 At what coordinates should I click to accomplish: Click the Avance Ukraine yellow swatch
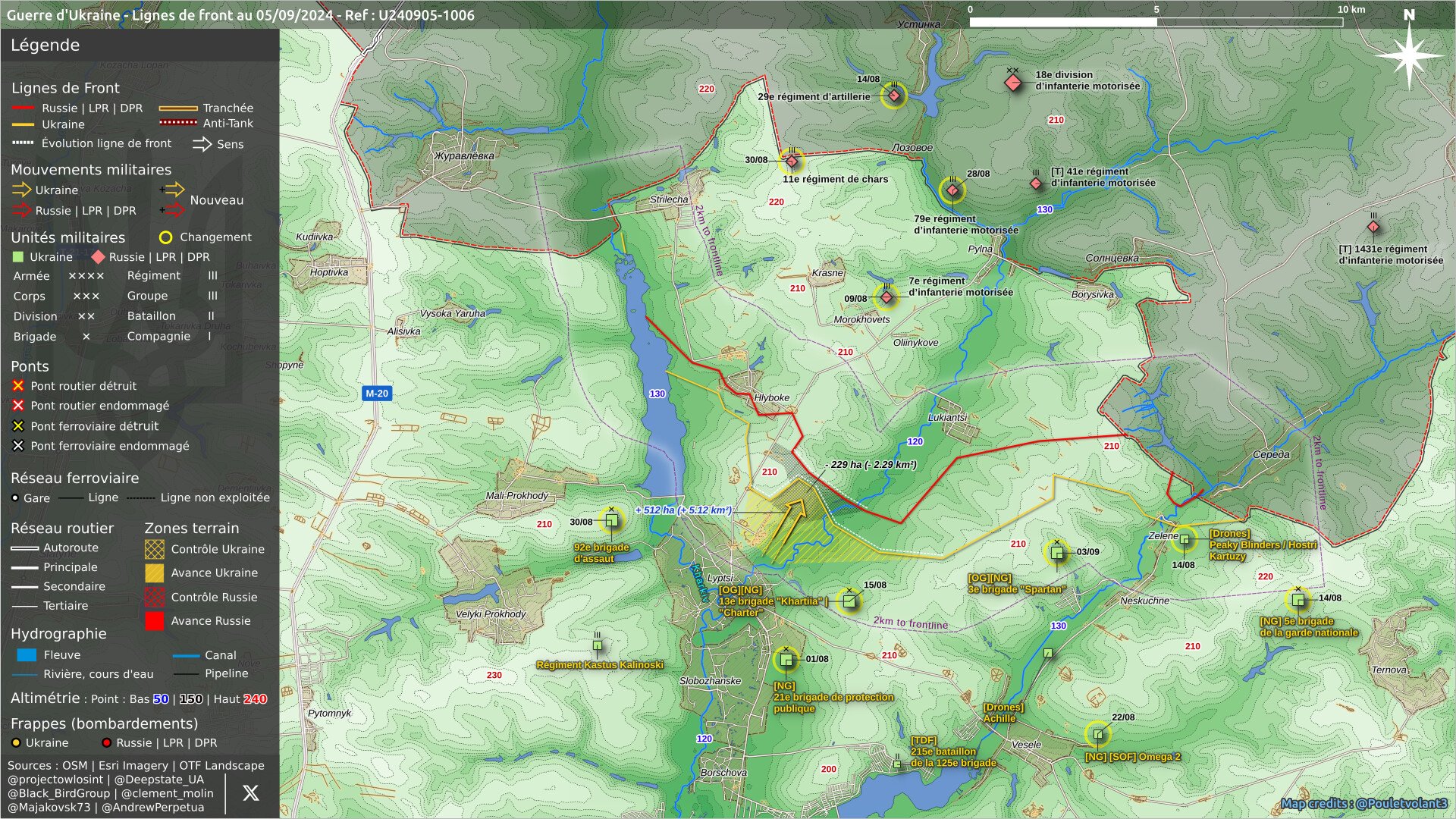tap(154, 573)
